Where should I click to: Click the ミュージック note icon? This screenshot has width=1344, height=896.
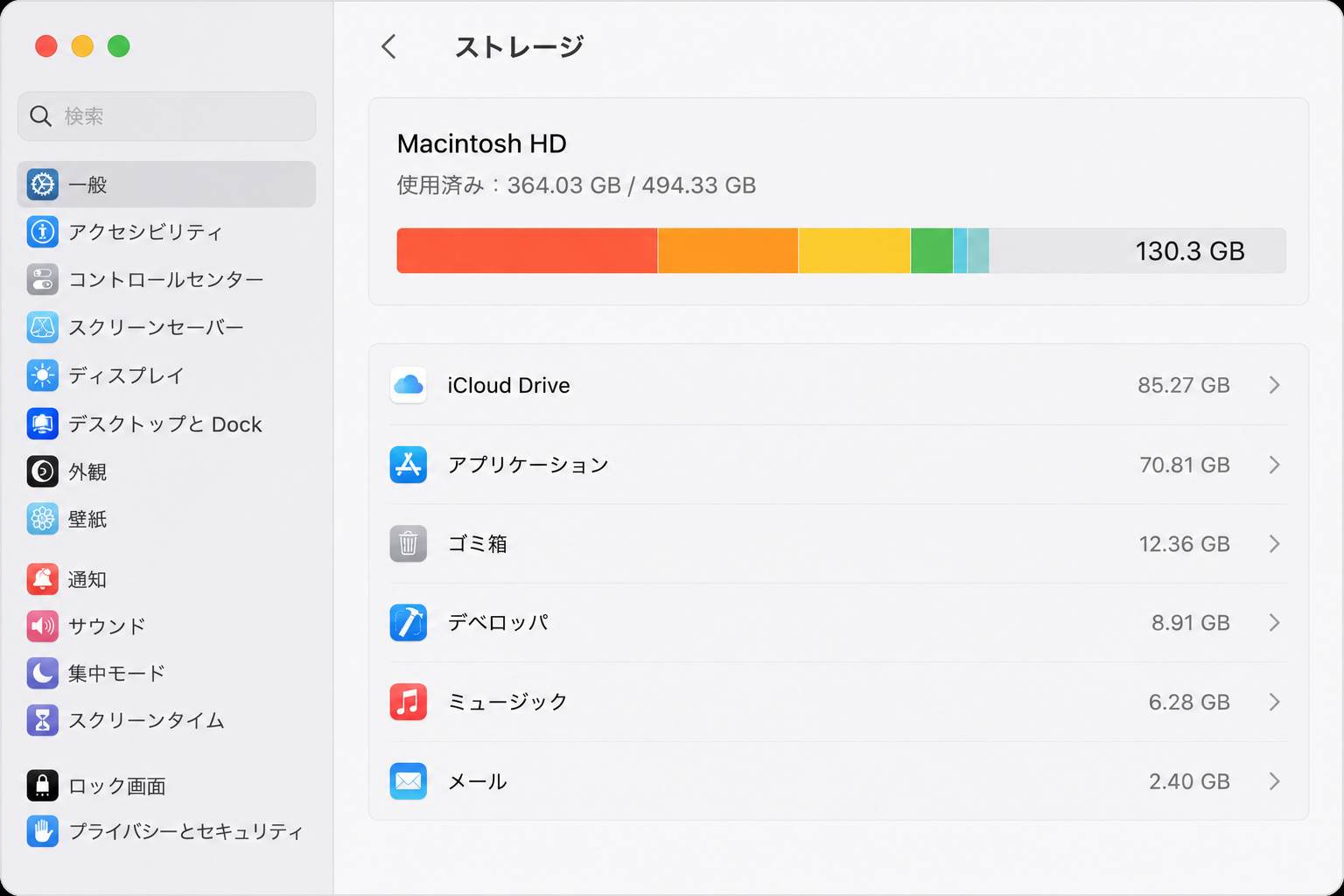tap(409, 702)
